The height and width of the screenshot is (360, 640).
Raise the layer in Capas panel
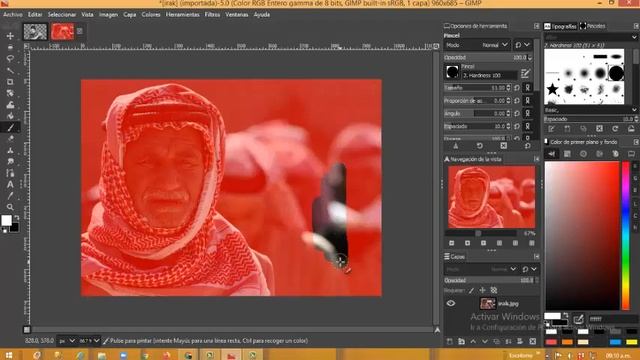473,341
